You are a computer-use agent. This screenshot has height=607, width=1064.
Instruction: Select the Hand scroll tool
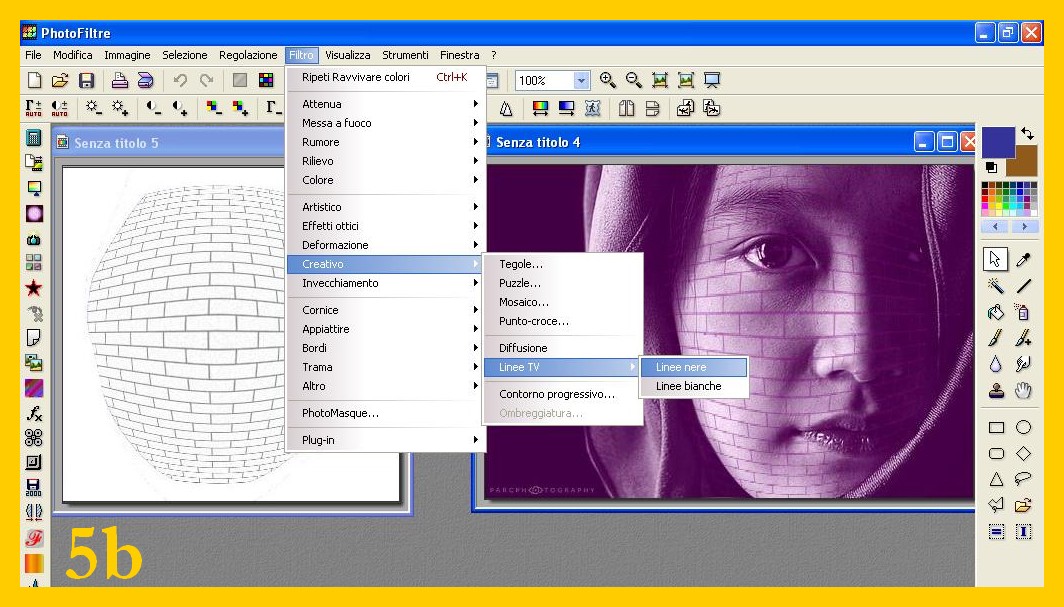click(x=1023, y=391)
